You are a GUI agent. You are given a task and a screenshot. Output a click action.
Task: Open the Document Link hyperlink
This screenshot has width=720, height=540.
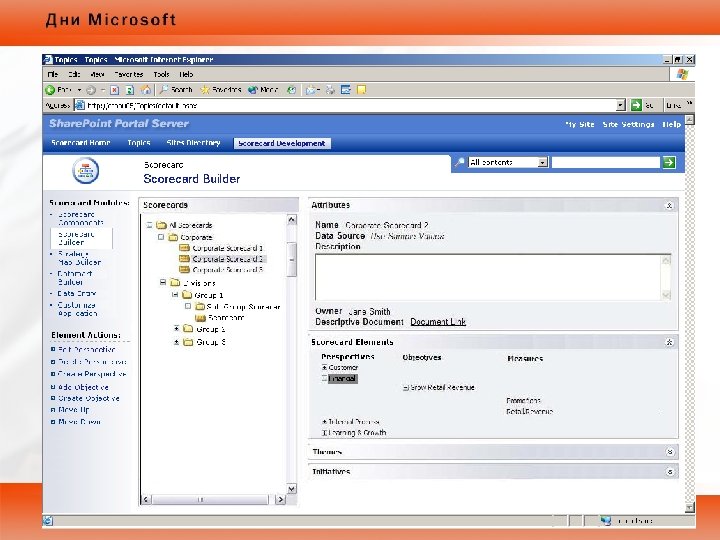click(x=438, y=322)
